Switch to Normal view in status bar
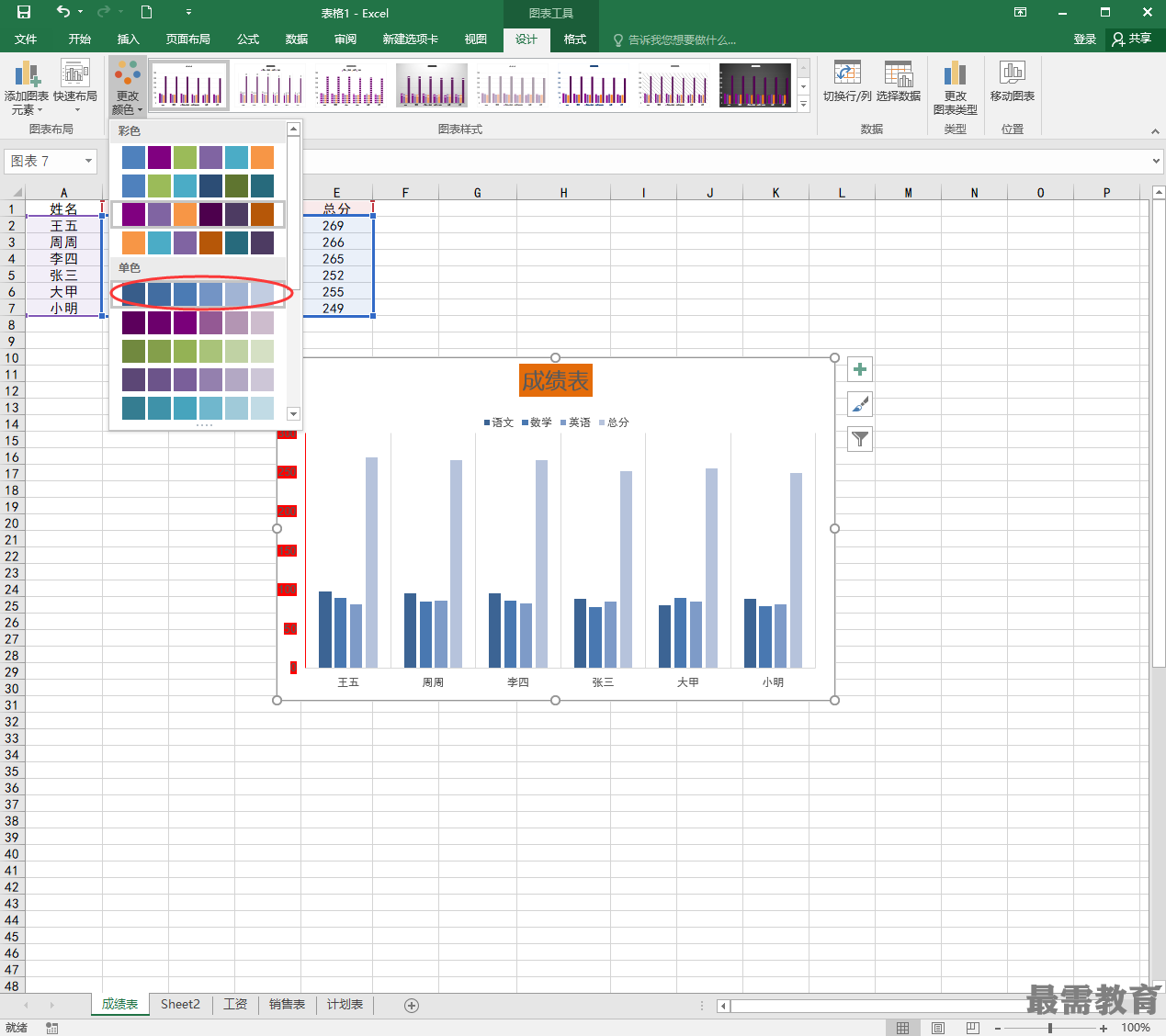 (903, 1028)
